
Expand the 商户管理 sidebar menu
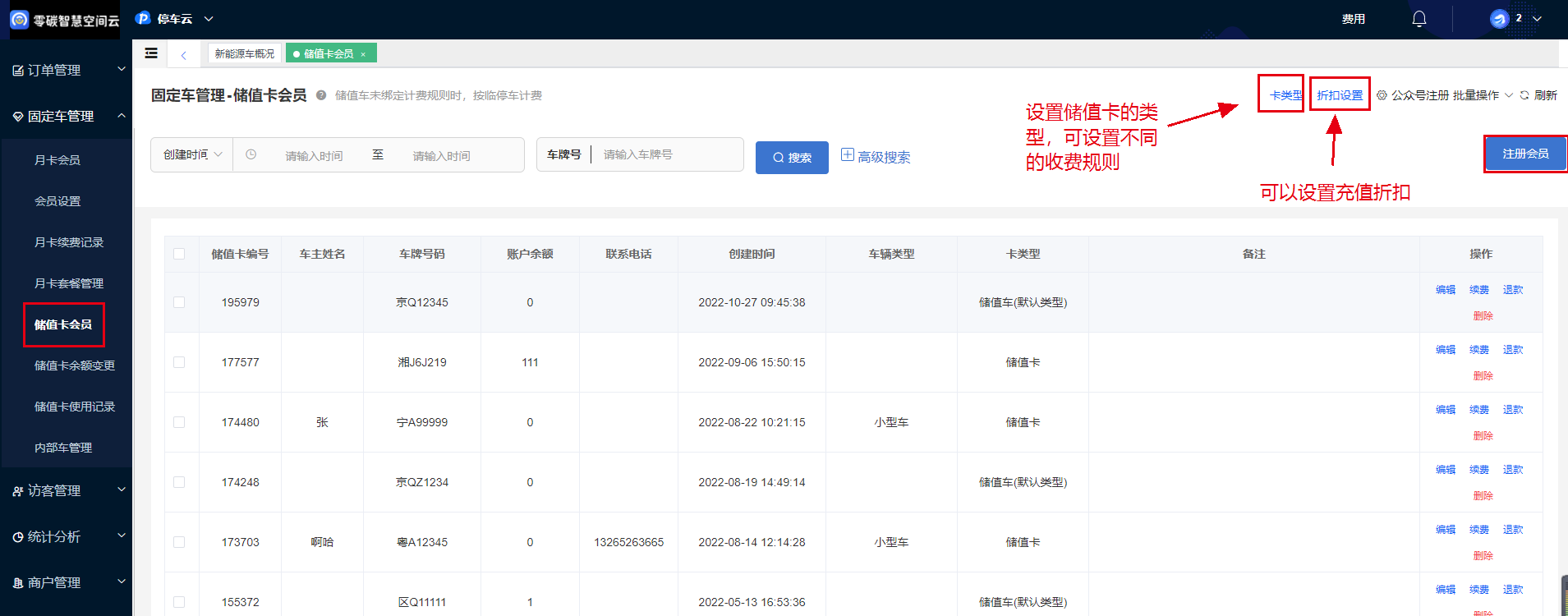(x=66, y=582)
